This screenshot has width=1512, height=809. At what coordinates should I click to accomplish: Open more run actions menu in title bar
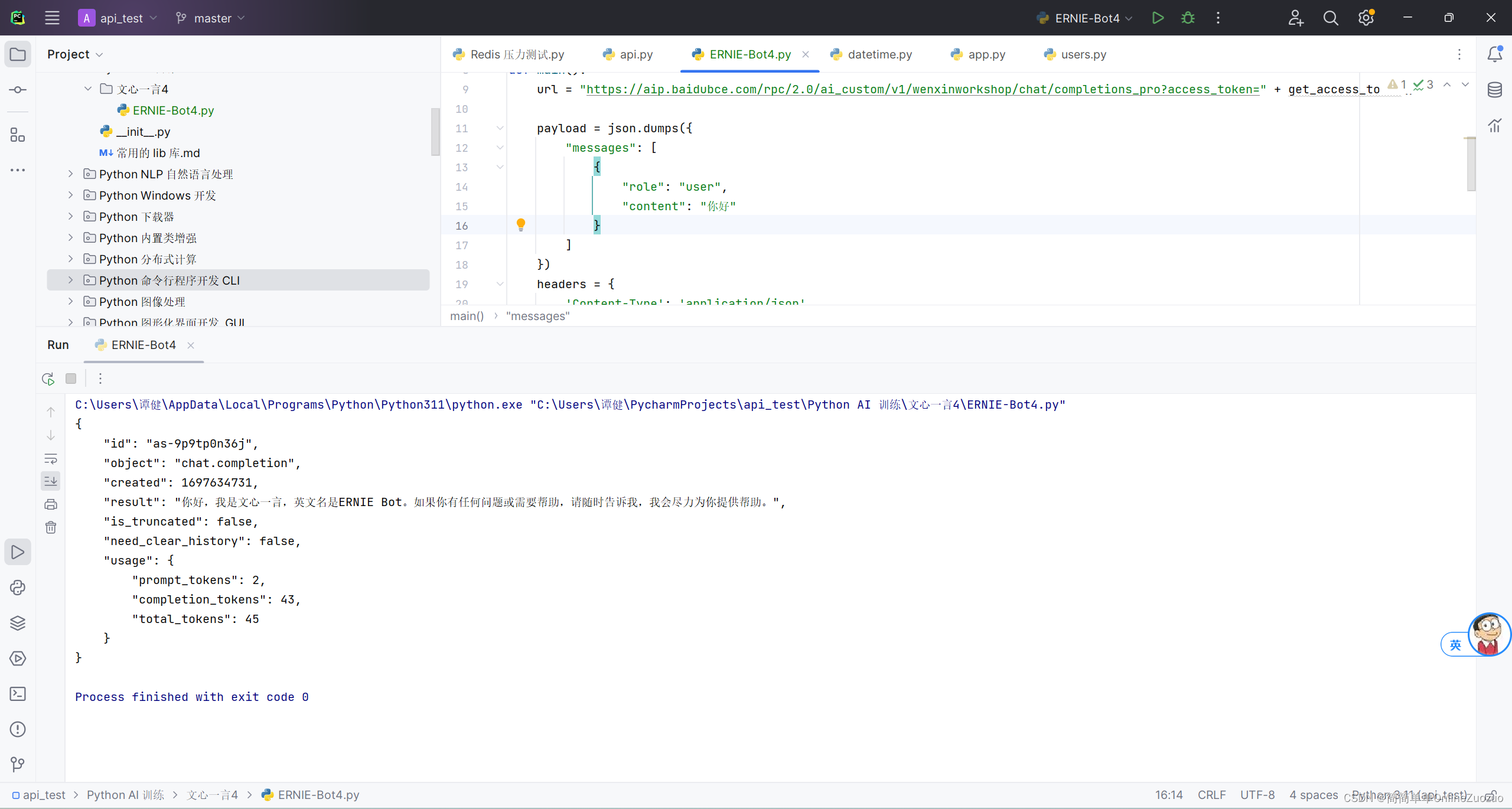pos(1218,18)
